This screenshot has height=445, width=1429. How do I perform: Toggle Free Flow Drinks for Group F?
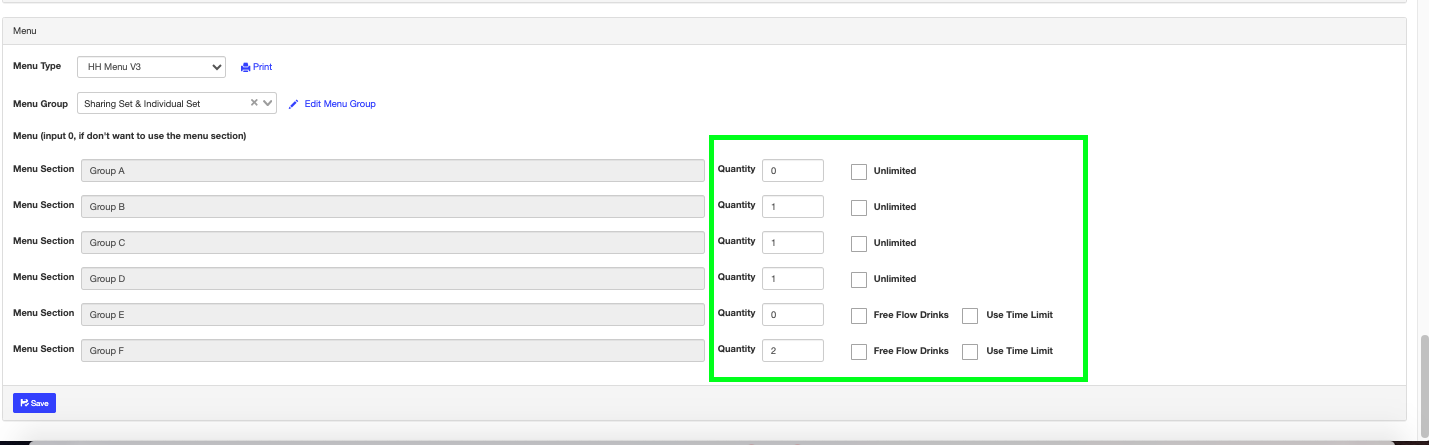pyautogui.click(x=859, y=351)
